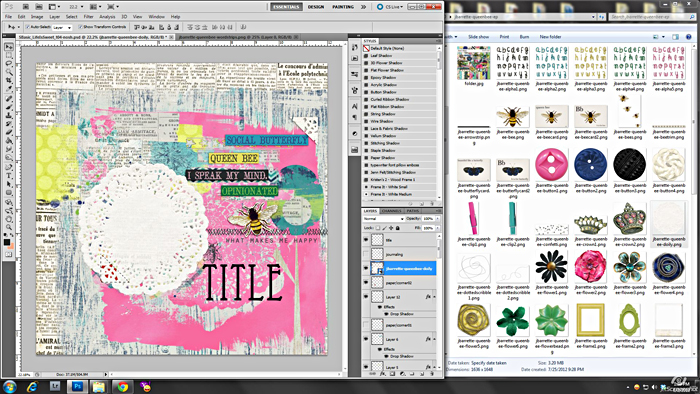Select the Healing Brush tool
Screen dimensions: 700x394
[x=8, y=99]
